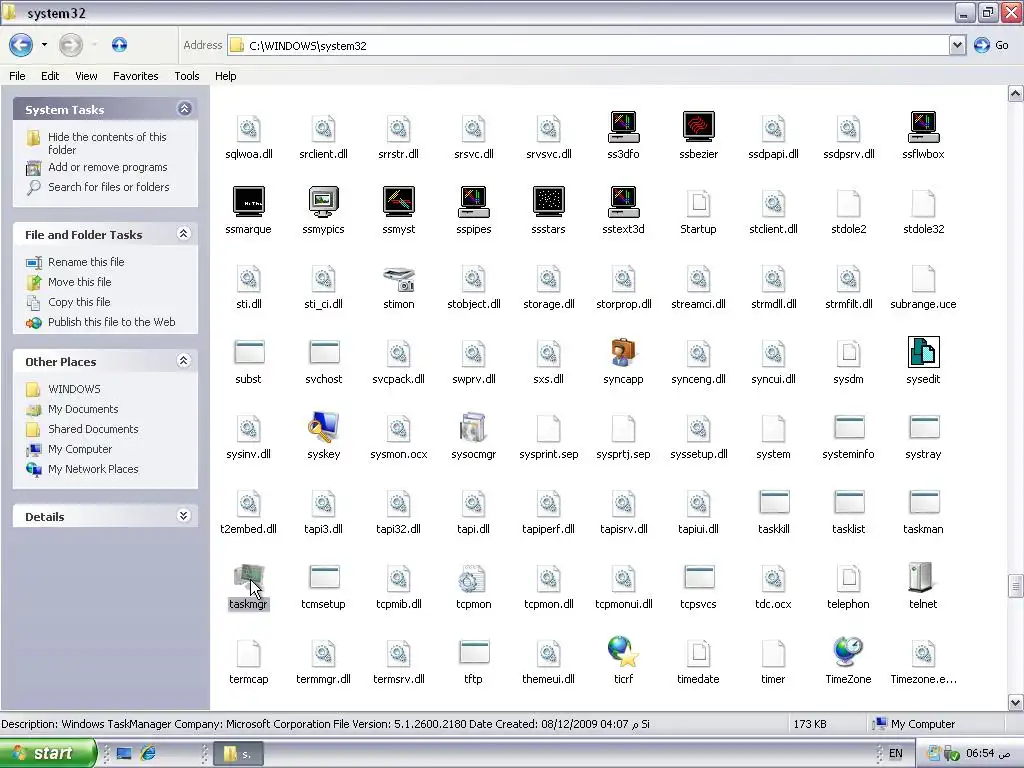Select the ssmyst screensaver icon
The image size is (1024, 768).
pyautogui.click(x=398, y=202)
